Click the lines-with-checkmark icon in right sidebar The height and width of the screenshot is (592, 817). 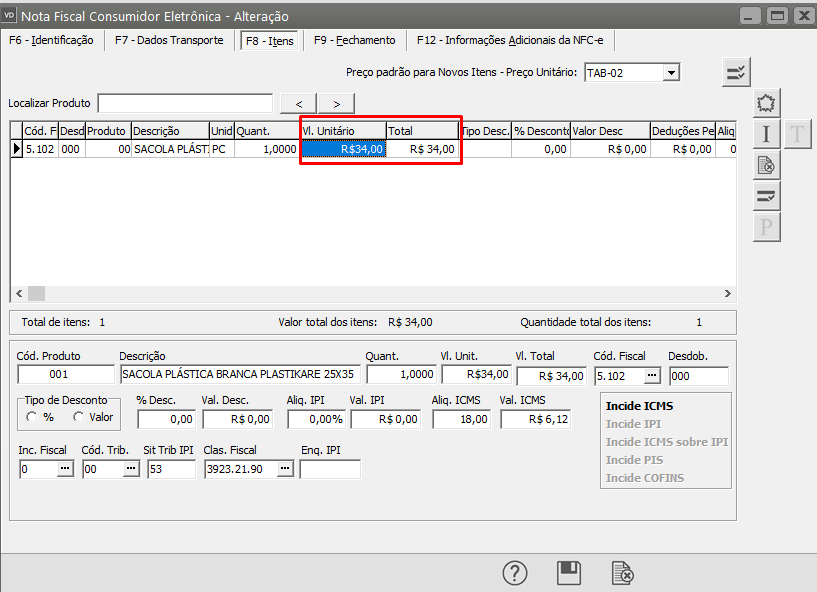(x=766, y=196)
